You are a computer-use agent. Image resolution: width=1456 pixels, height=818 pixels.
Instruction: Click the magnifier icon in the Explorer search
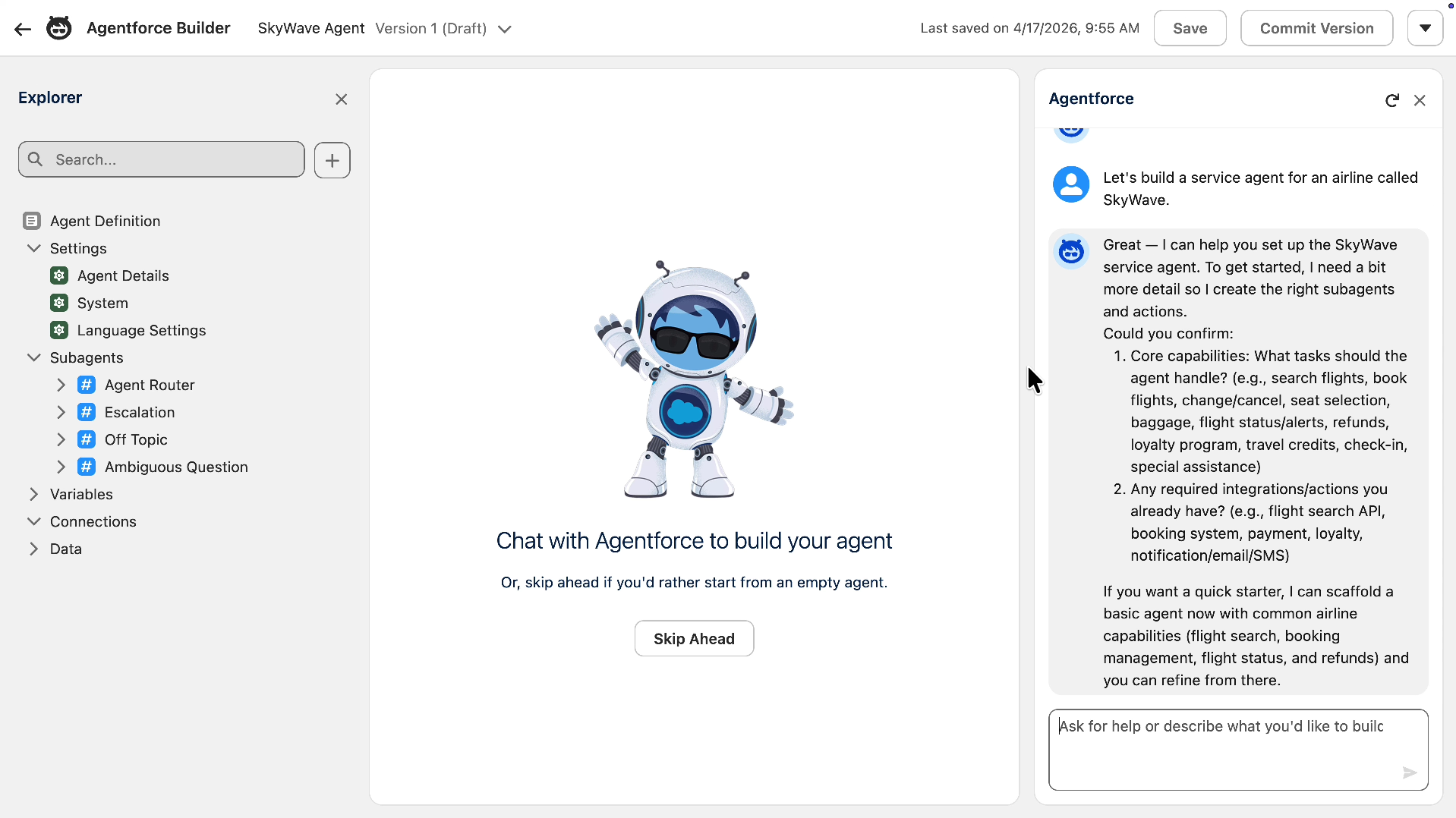click(x=35, y=159)
